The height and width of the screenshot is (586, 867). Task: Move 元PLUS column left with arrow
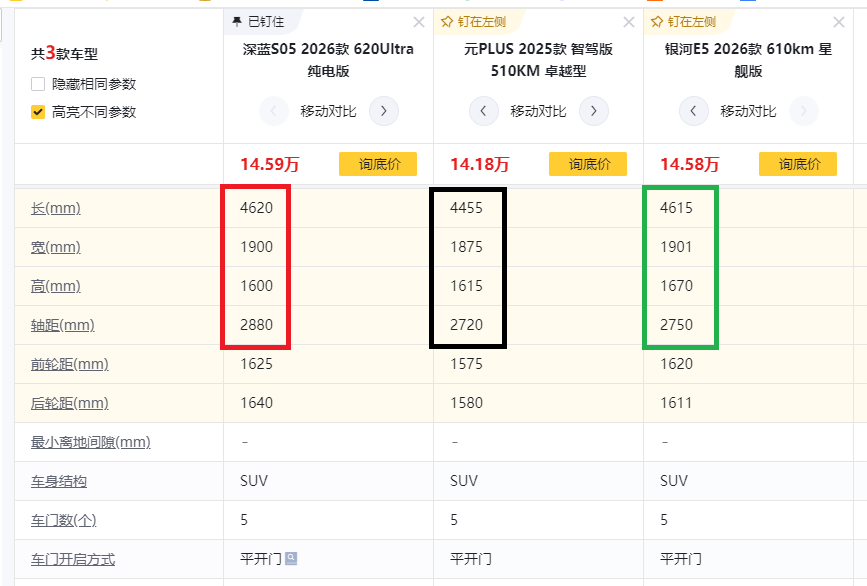pyautogui.click(x=483, y=111)
